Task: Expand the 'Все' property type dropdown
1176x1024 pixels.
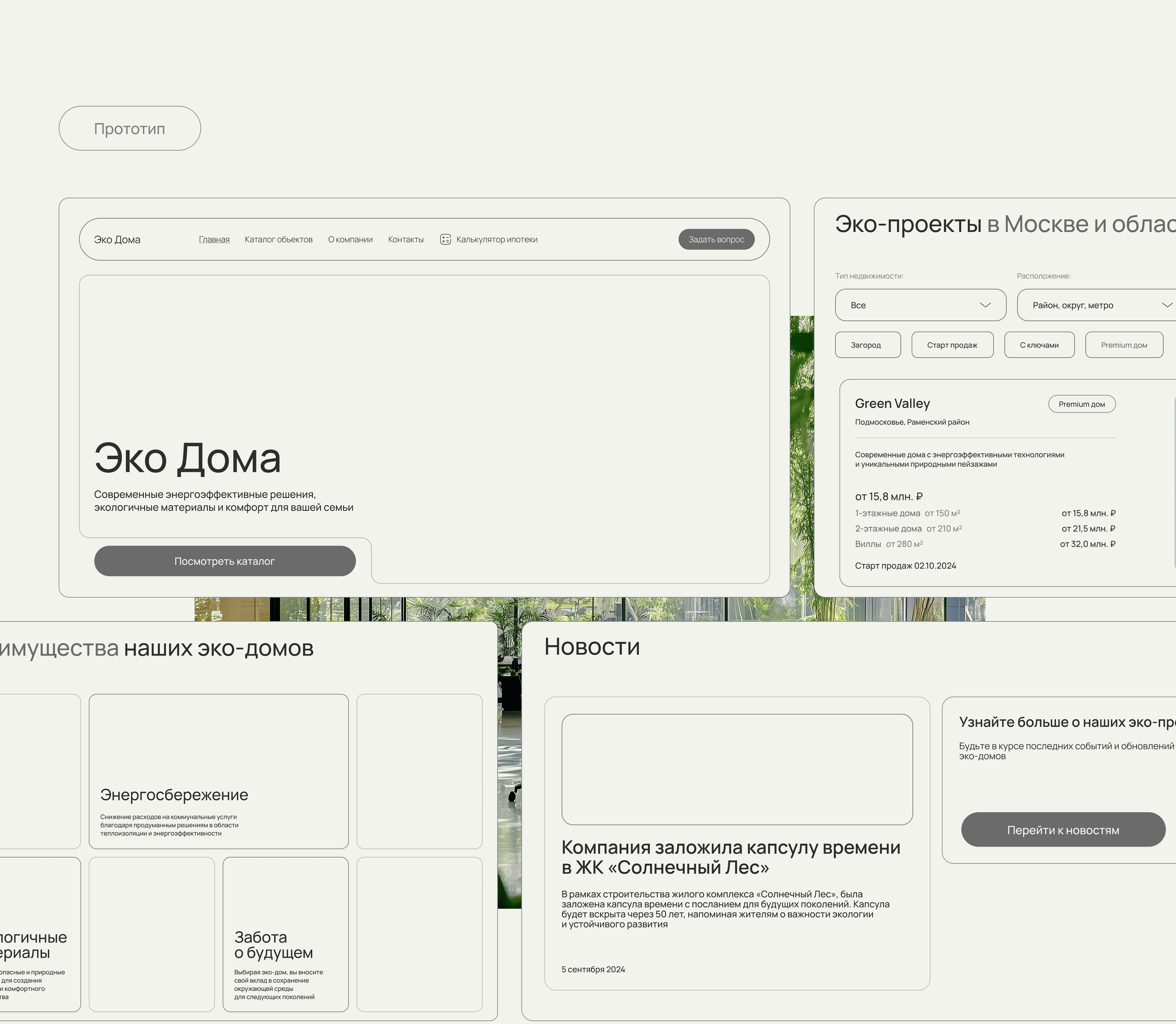Action: [x=914, y=305]
